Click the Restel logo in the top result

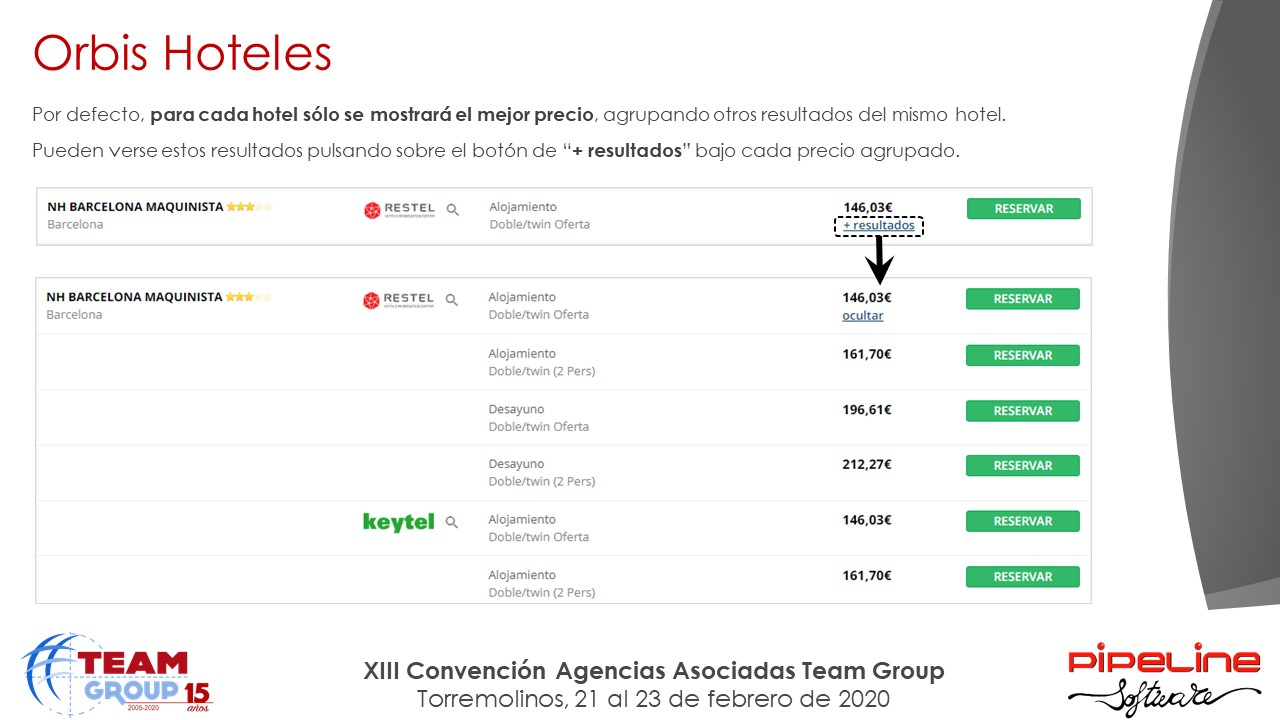[399, 210]
